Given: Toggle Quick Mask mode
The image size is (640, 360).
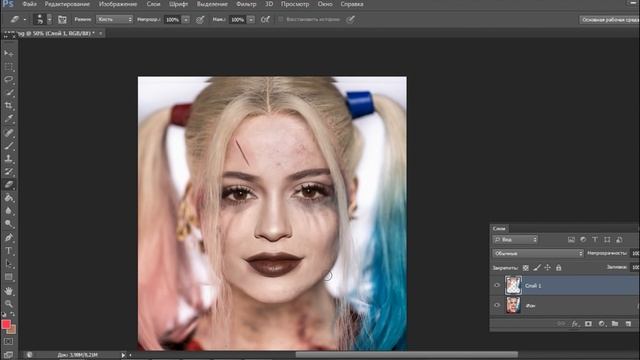Looking at the screenshot, I should [9, 341].
